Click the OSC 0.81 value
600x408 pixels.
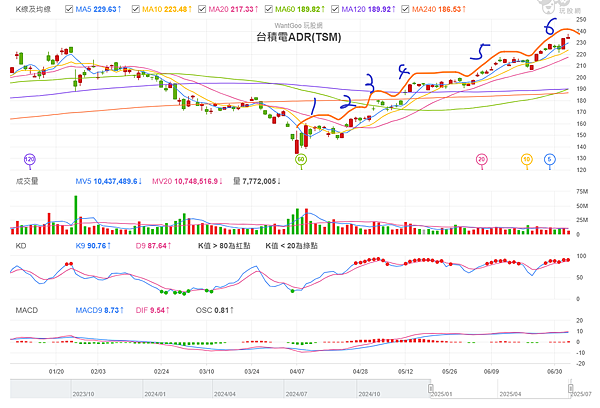215,310
